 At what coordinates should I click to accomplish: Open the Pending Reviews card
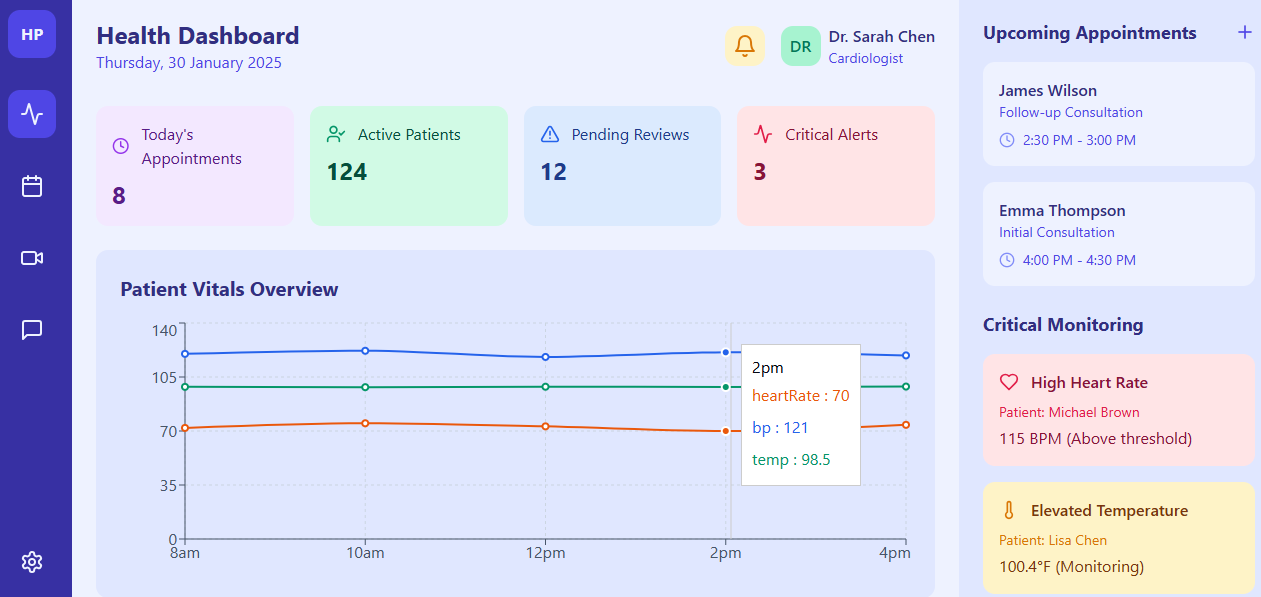(622, 166)
